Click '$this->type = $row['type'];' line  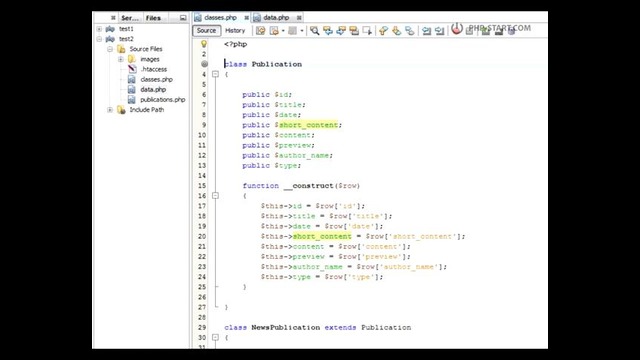point(322,277)
